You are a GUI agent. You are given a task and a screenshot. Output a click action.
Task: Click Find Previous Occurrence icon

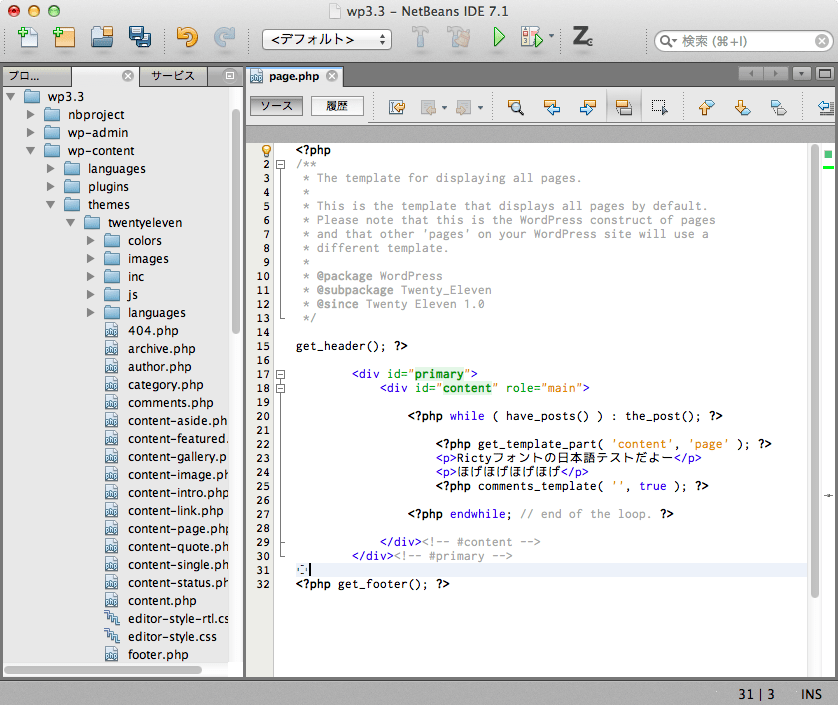[552, 107]
